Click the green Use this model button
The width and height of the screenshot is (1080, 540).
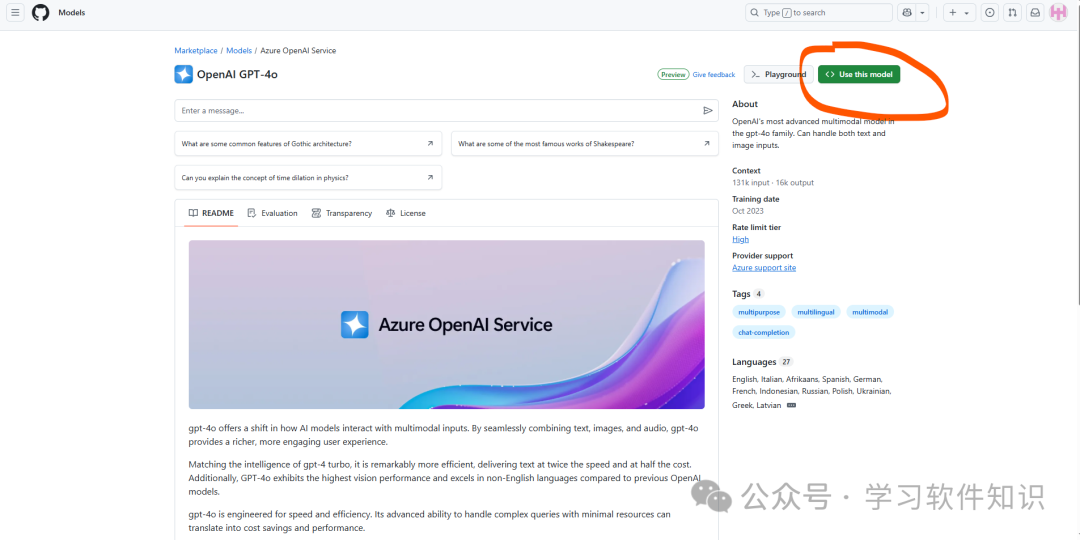859,74
